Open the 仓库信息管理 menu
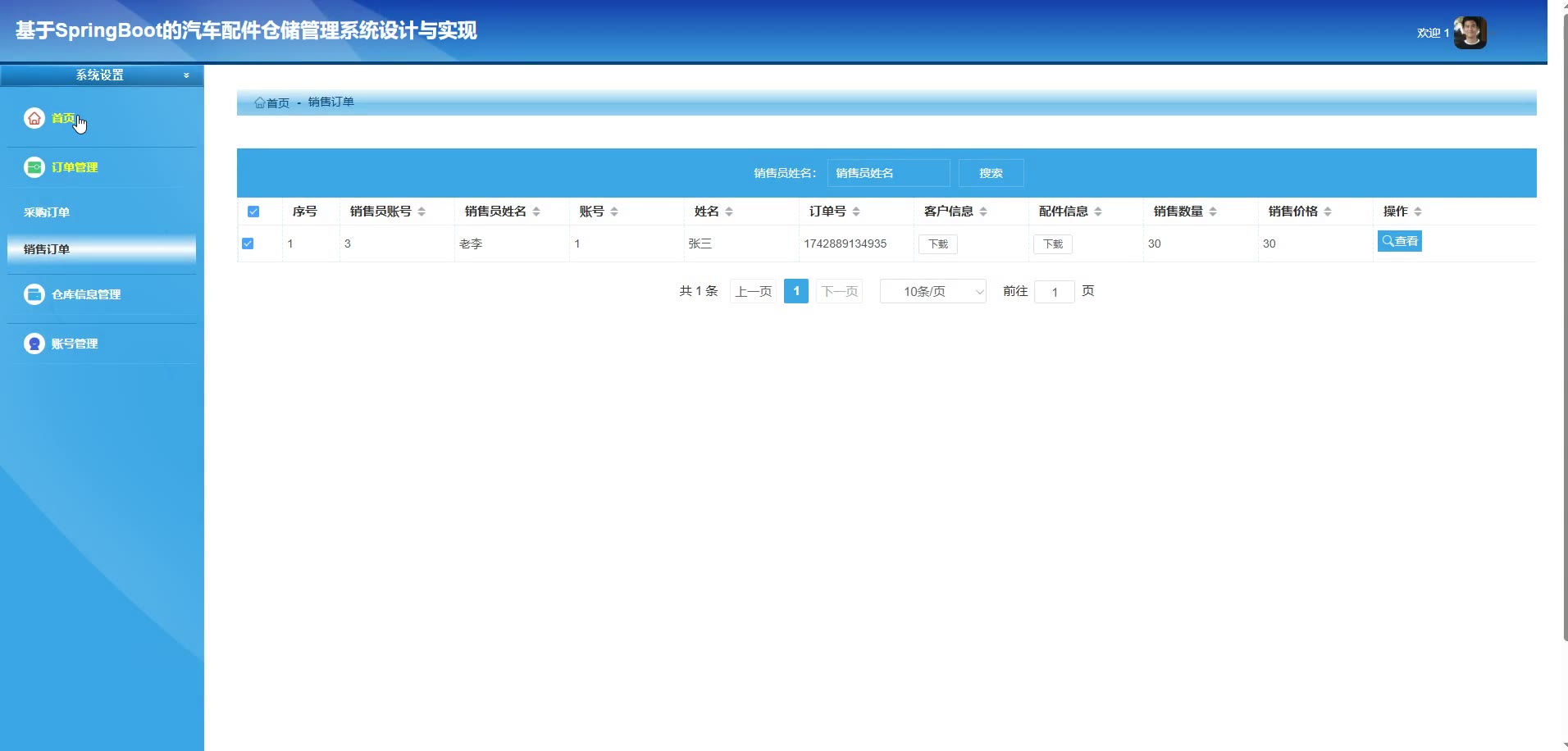Screen dimensions: 1568x751 86,294
